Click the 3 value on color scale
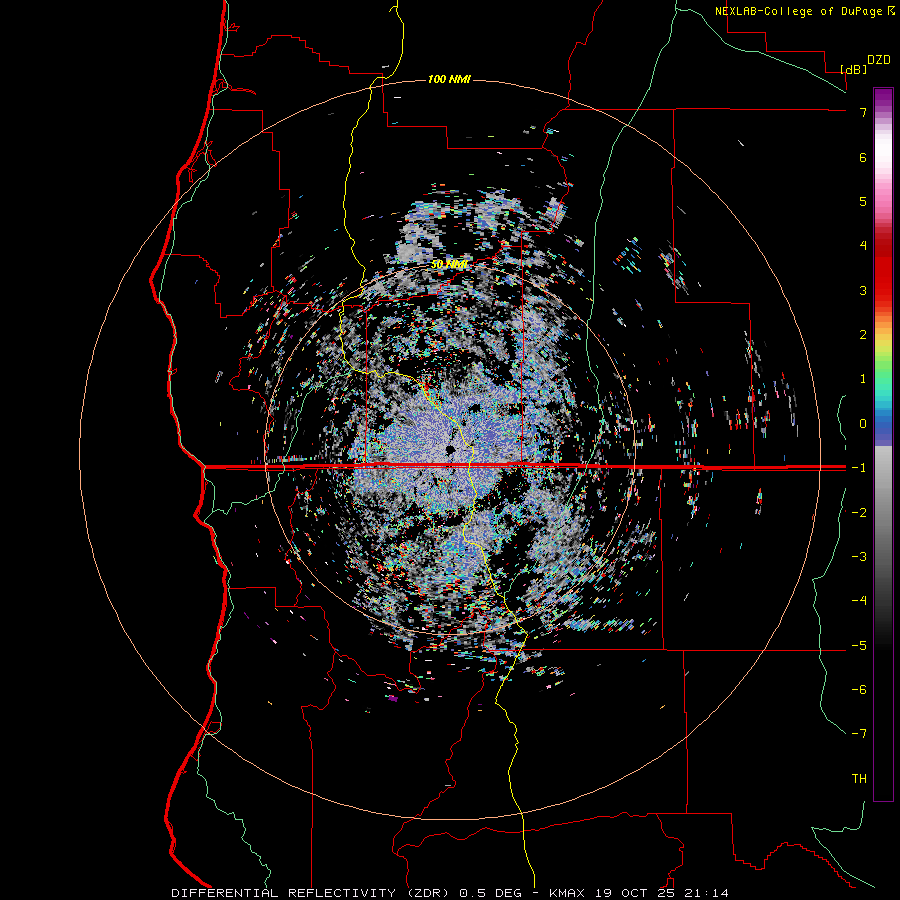This screenshot has height=900, width=900. coord(863,290)
